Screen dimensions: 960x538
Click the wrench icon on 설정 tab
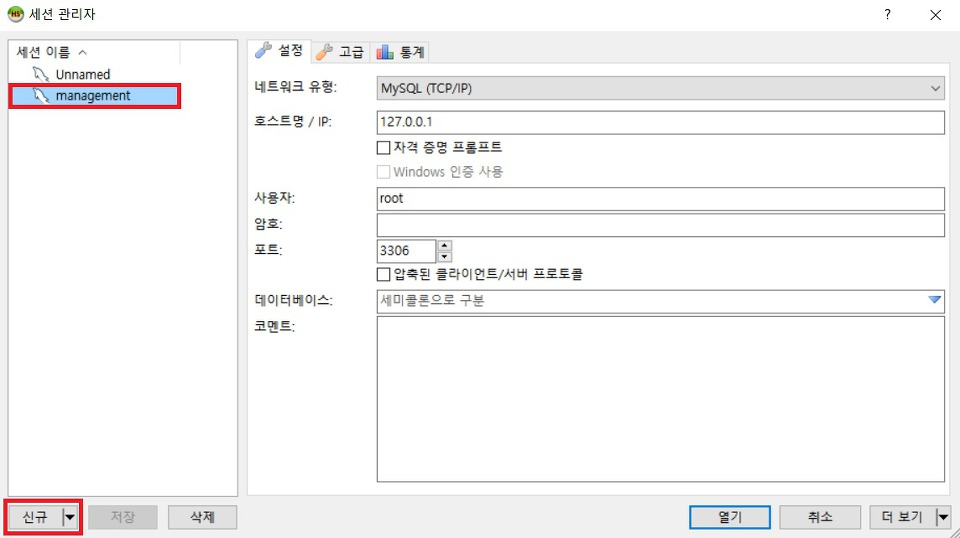click(x=264, y=50)
